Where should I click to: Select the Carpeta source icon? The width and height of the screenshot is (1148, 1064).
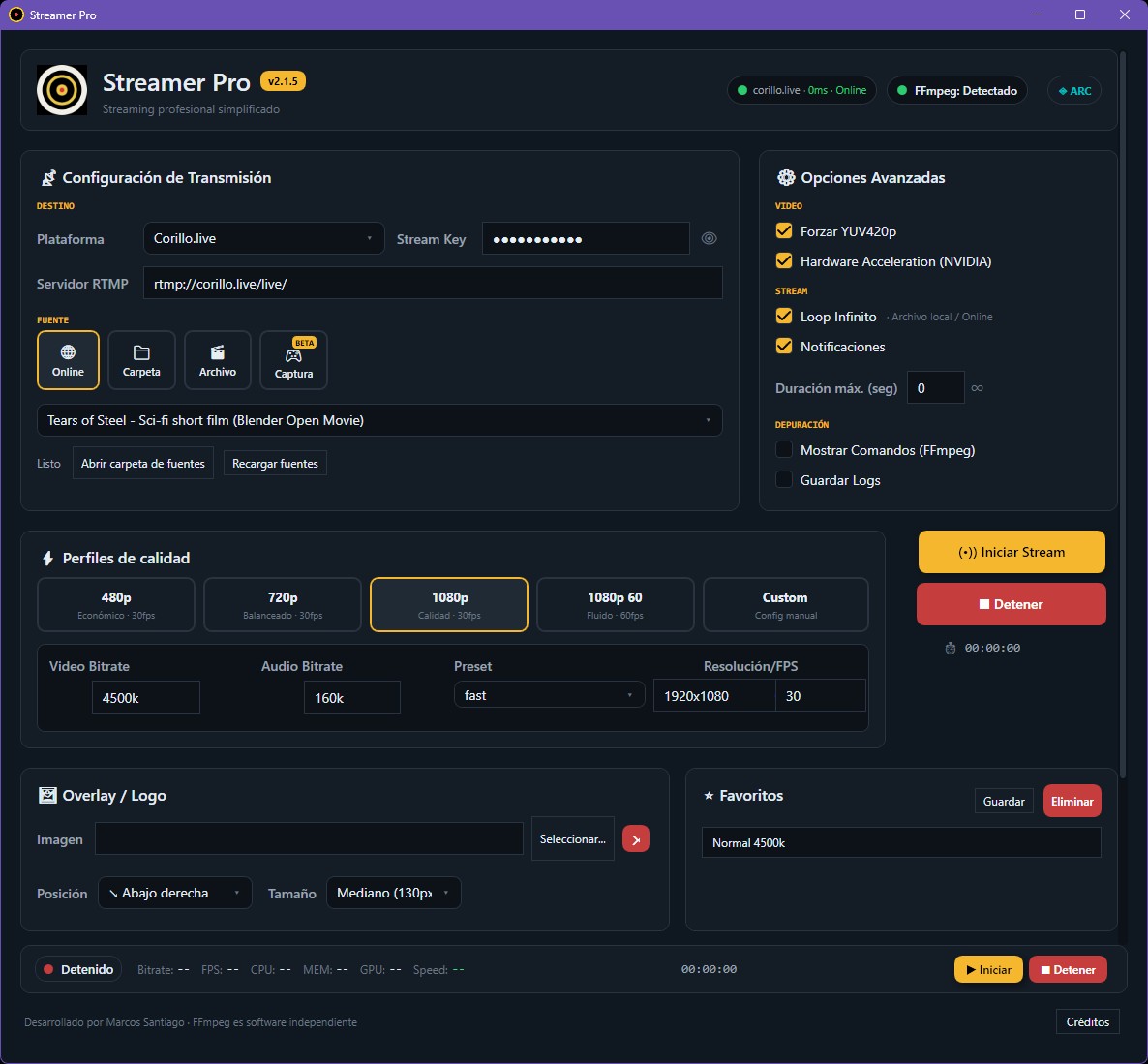[x=141, y=359]
